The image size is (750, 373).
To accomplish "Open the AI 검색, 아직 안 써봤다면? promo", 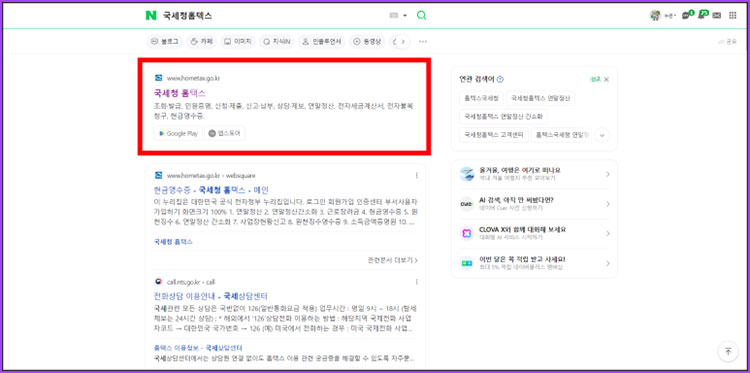I will point(534,204).
